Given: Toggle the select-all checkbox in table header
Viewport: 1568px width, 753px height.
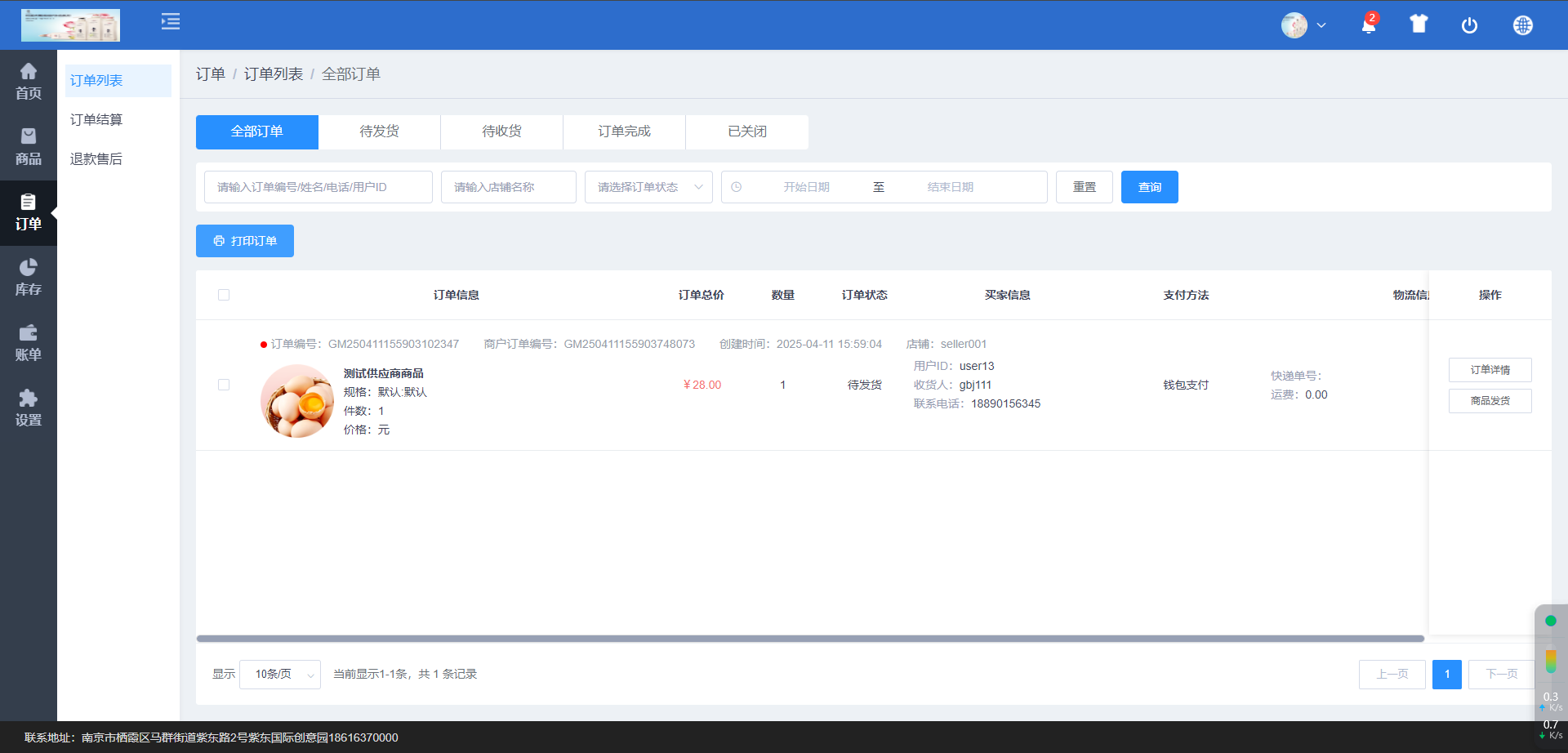Looking at the screenshot, I should coord(224,295).
